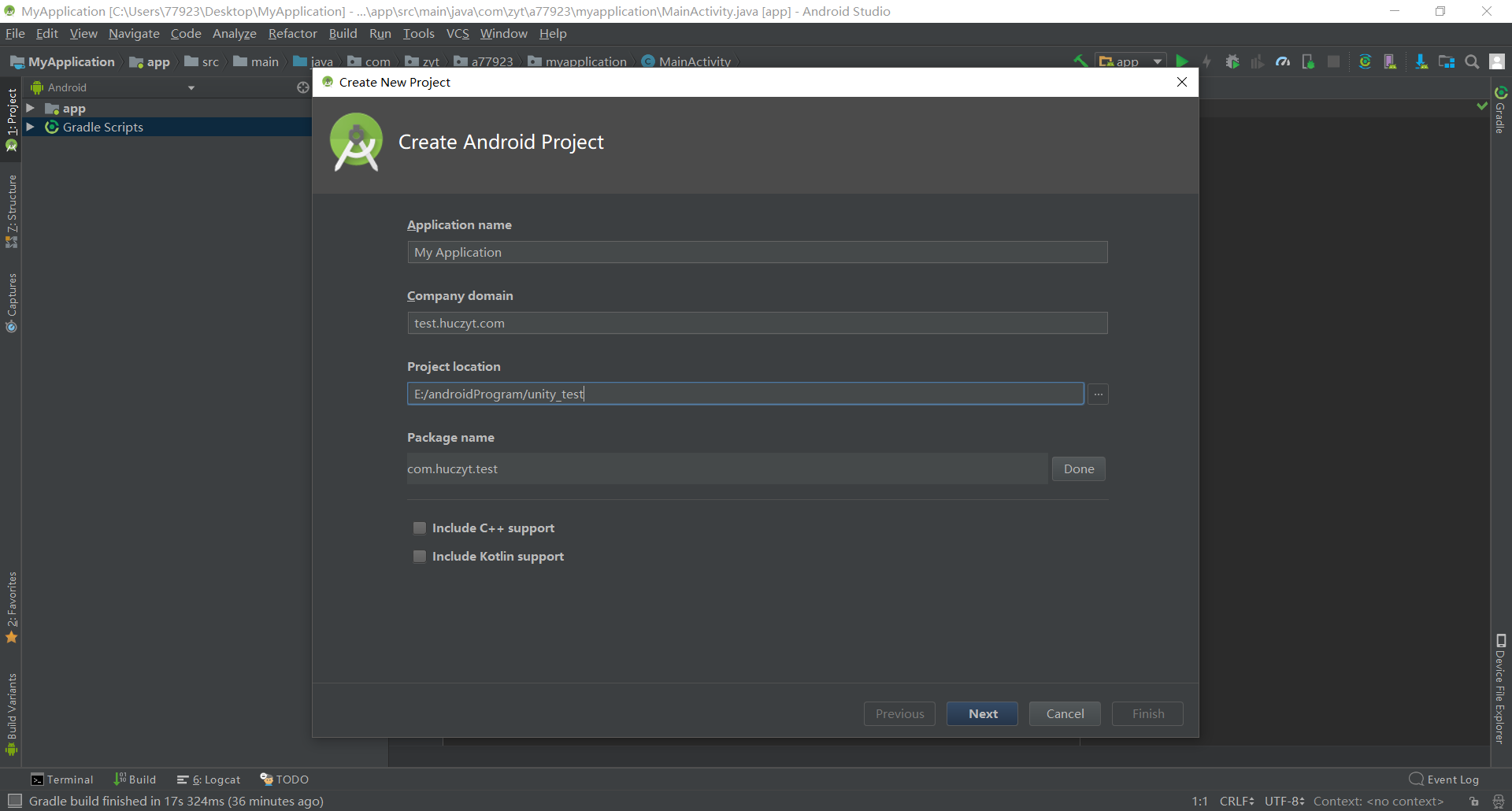
Task: Click the 1:1 cursor position indicator
Action: [x=1199, y=801]
